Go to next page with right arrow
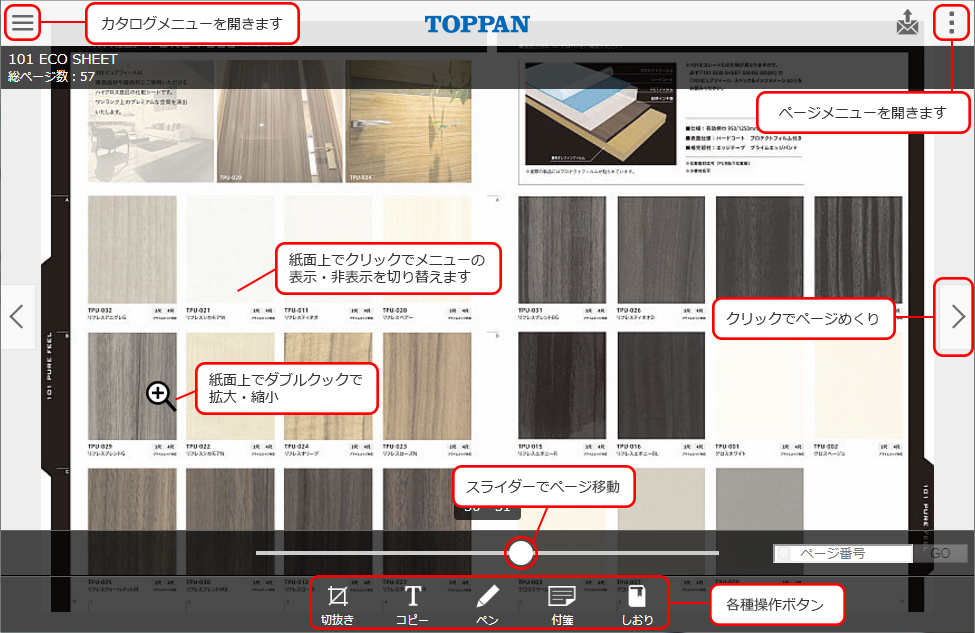This screenshot has width=975, height=633. (957, 317)
